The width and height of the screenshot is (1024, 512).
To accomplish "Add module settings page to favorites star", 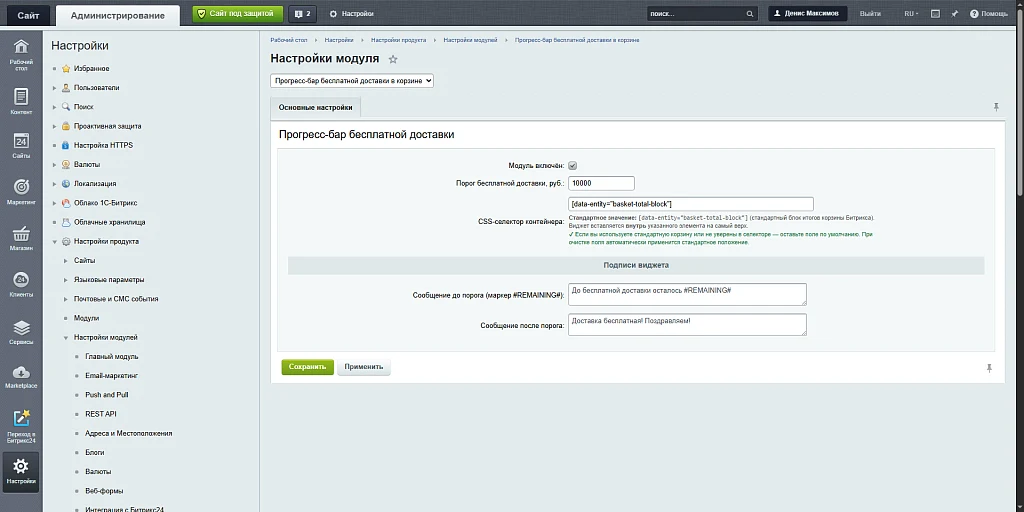I will pos(392,59).
